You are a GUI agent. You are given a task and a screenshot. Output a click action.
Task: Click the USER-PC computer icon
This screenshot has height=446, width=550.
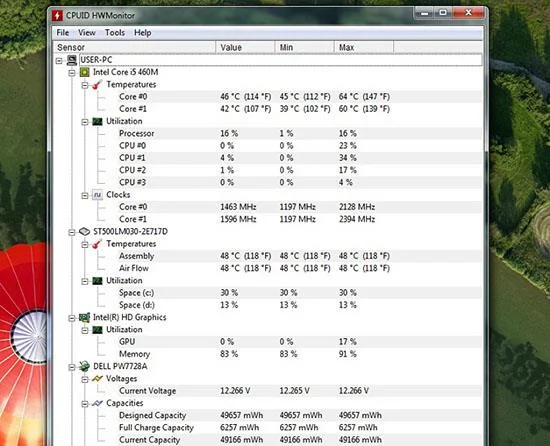tap(72, 60)
